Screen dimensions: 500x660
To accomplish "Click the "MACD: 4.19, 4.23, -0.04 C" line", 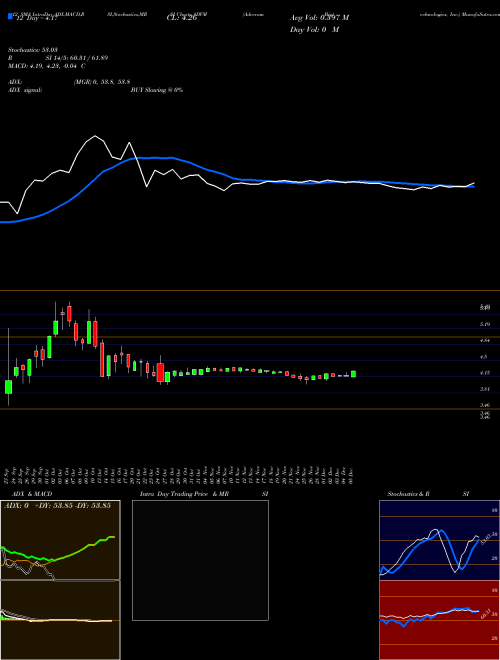I will click(47, 66).
